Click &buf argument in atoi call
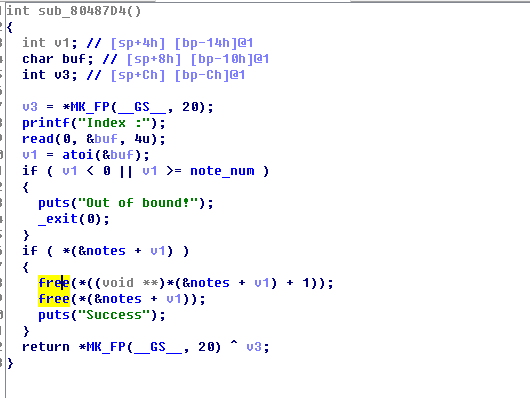The width and height of the screenshot is (530, 398). pos(118,155)
